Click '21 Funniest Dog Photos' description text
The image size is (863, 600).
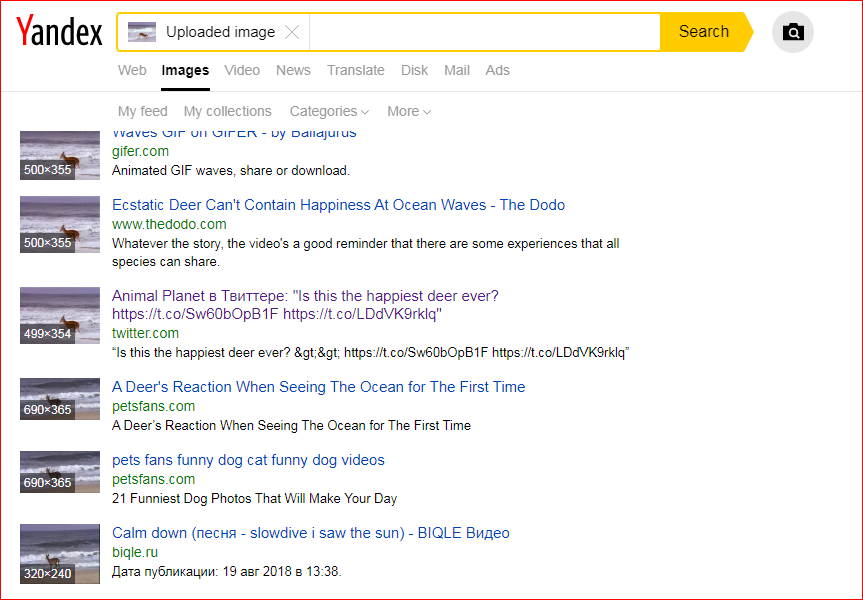tap(254, 499)
